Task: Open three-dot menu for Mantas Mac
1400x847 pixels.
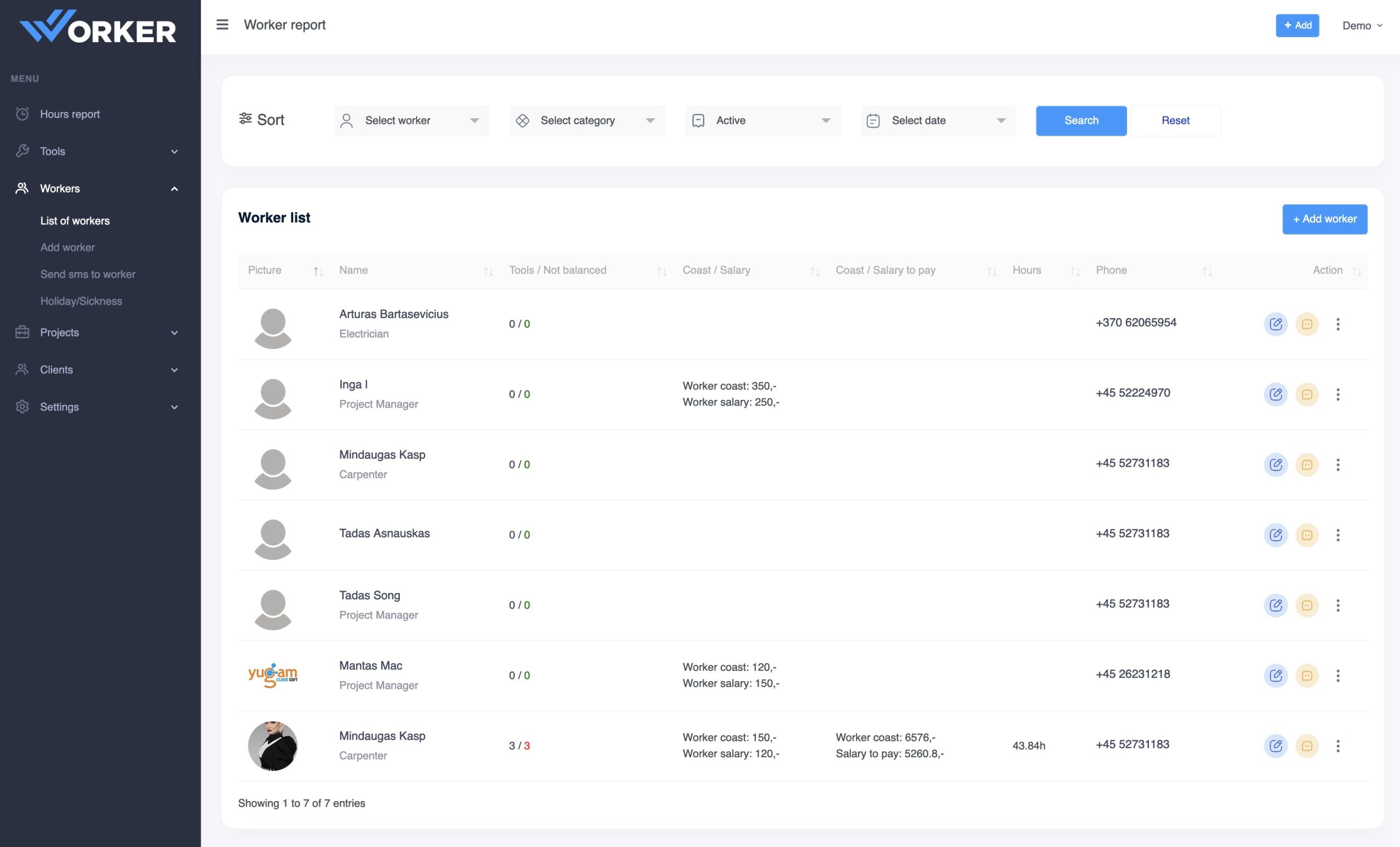Action: coord(1338,675)
